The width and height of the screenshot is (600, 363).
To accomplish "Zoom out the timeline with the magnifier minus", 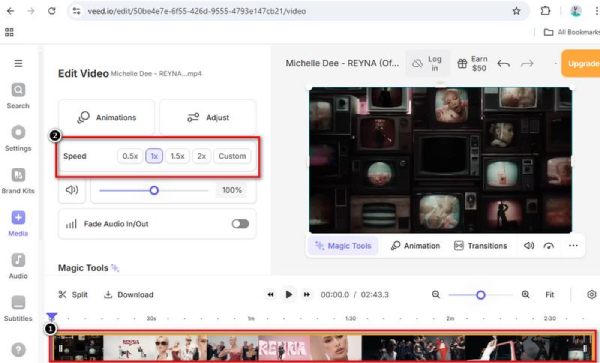I will point(436,295).
